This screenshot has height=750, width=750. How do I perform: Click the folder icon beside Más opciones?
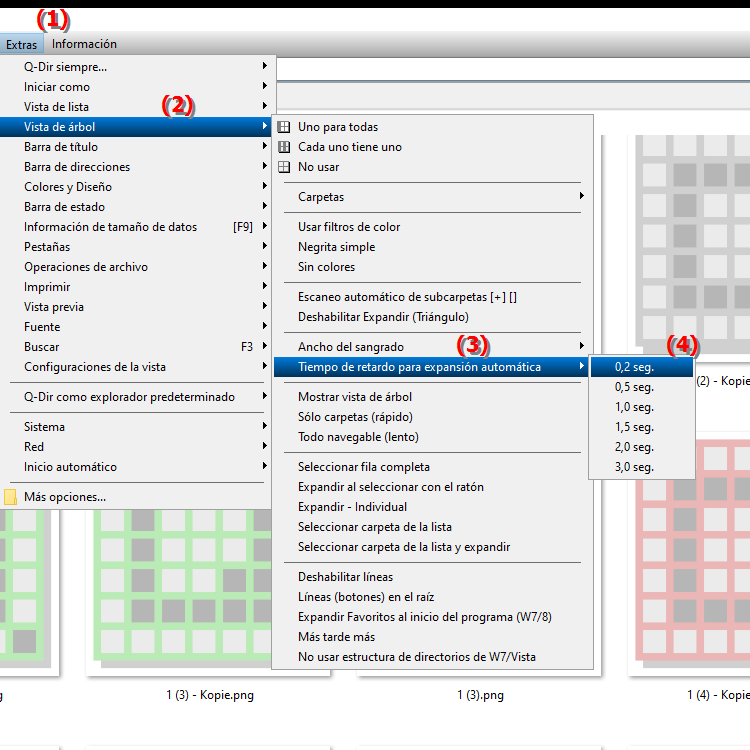[10, 497]
